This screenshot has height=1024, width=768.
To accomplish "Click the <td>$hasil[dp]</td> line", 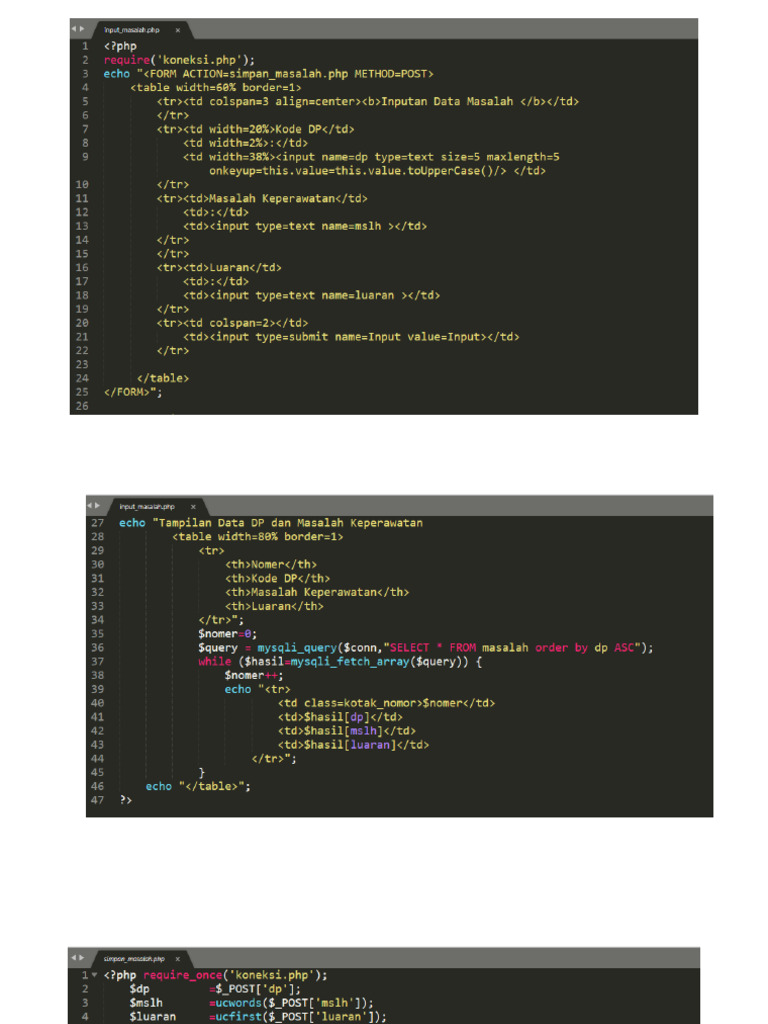I will (340, 717).
